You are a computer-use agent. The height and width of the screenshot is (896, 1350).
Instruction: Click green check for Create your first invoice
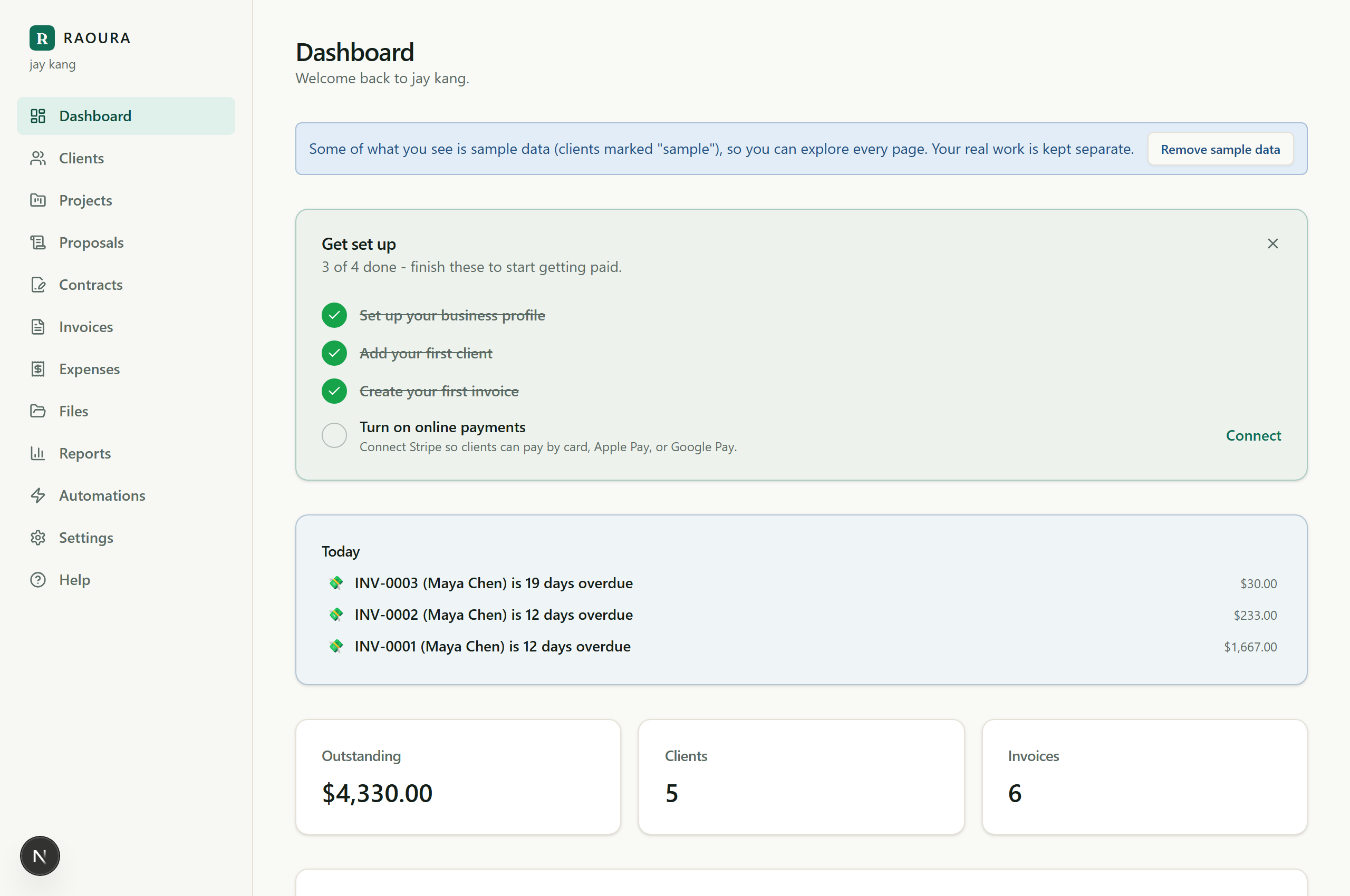(x=334, y=392)
